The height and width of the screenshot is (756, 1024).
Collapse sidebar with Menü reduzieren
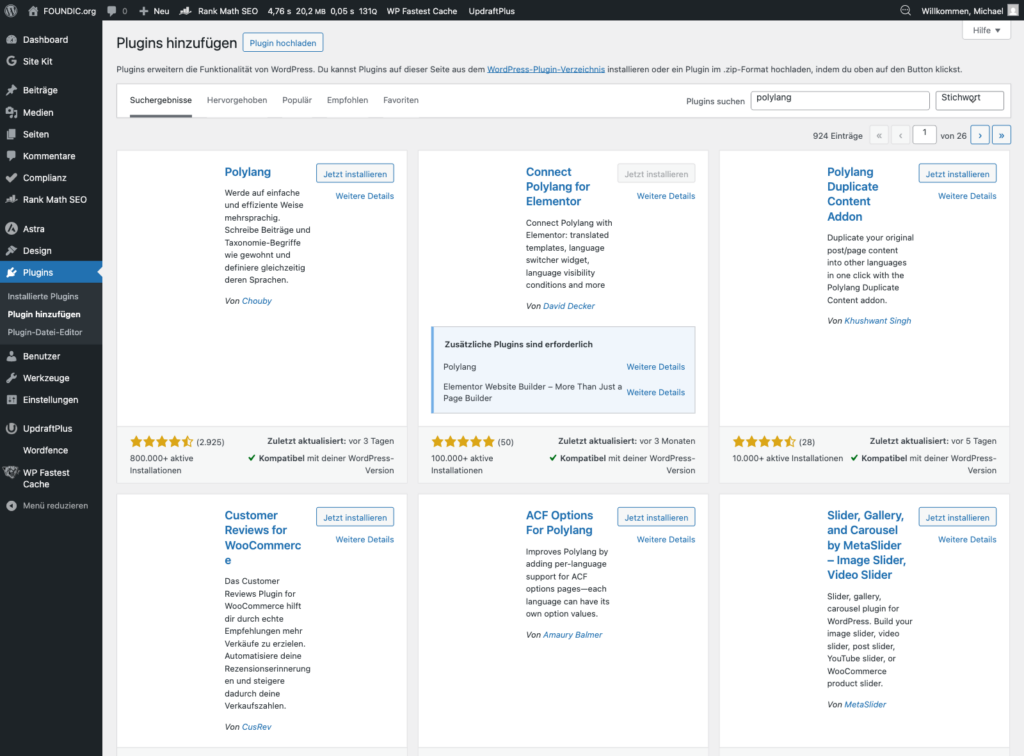tap(55, 506)
